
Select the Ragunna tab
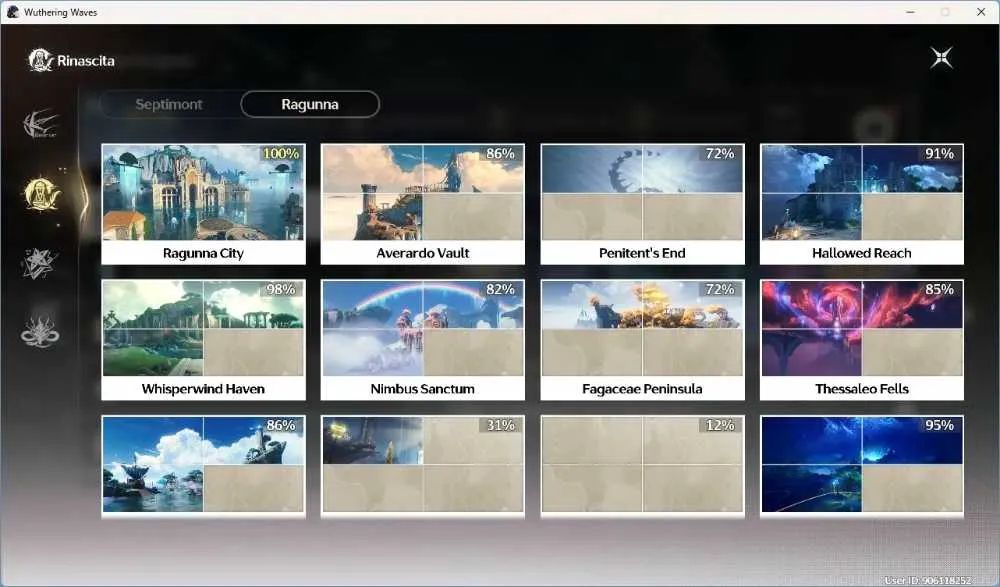310,104
